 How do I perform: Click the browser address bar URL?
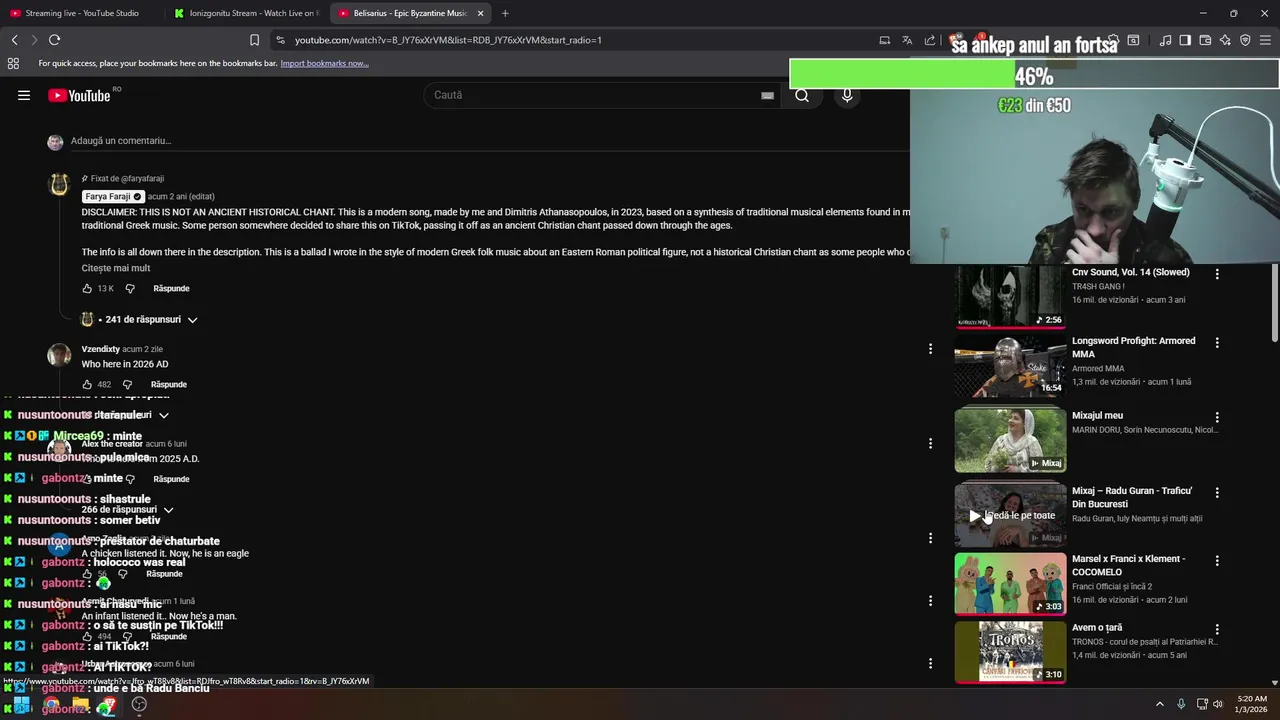pos(448,40)
